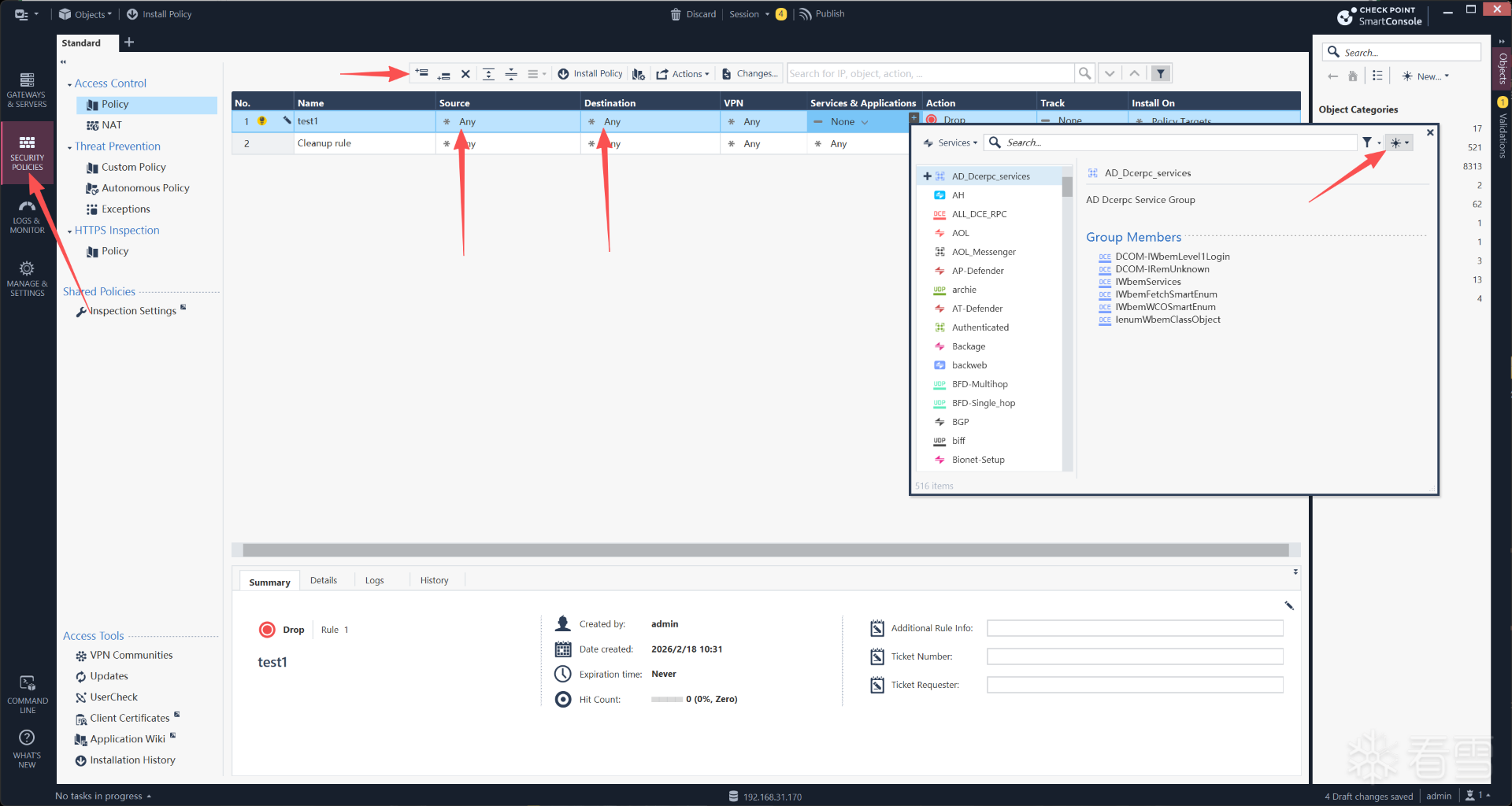This screenshot has height=806, width=1512.
Task: Open policy settings icon beside Install Policy
Action: click(x=639, y=74)
